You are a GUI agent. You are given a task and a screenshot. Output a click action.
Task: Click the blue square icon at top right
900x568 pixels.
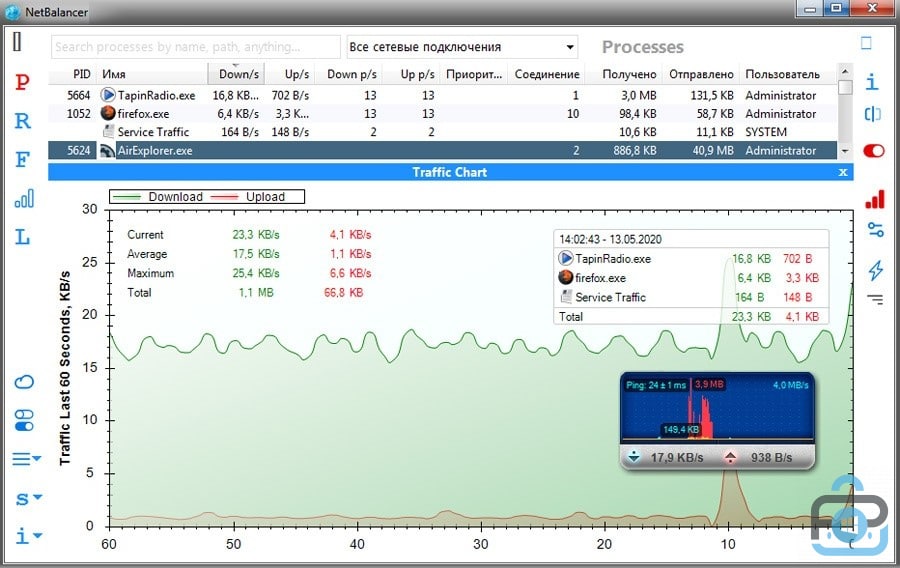point(866,43)
